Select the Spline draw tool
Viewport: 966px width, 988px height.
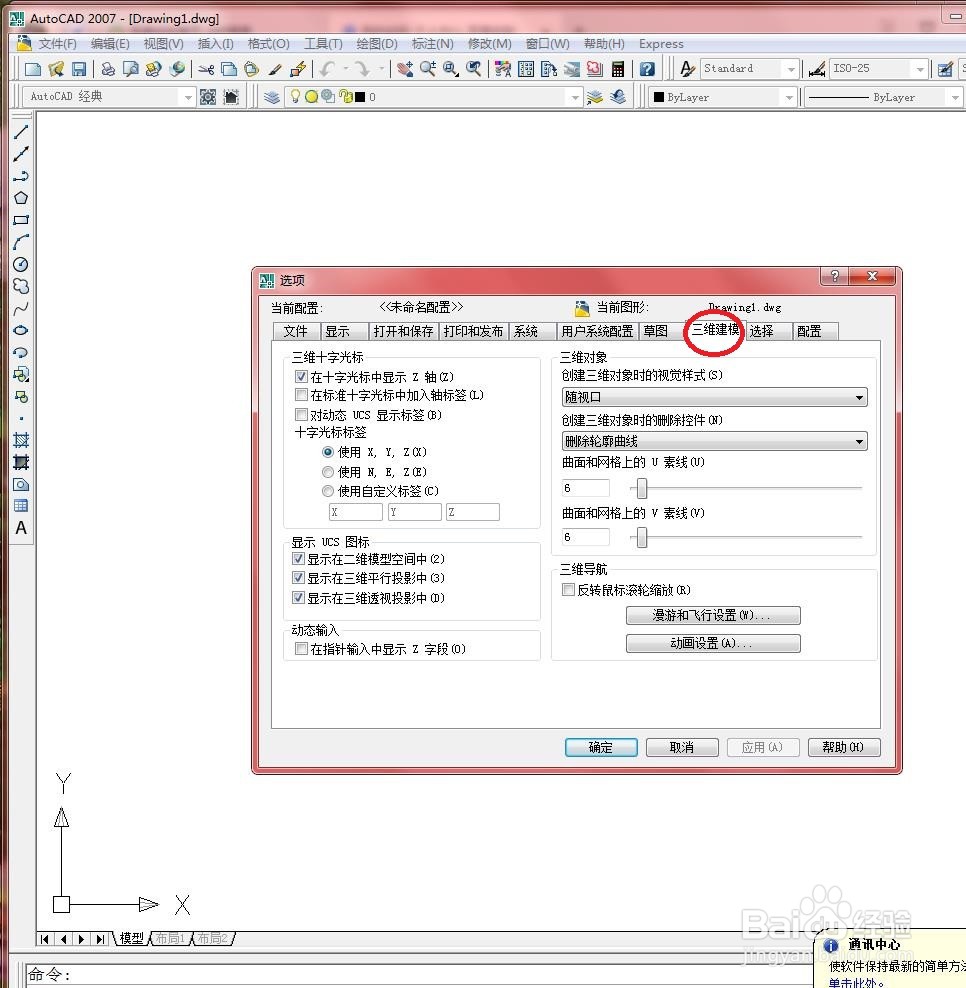(21, 308)
